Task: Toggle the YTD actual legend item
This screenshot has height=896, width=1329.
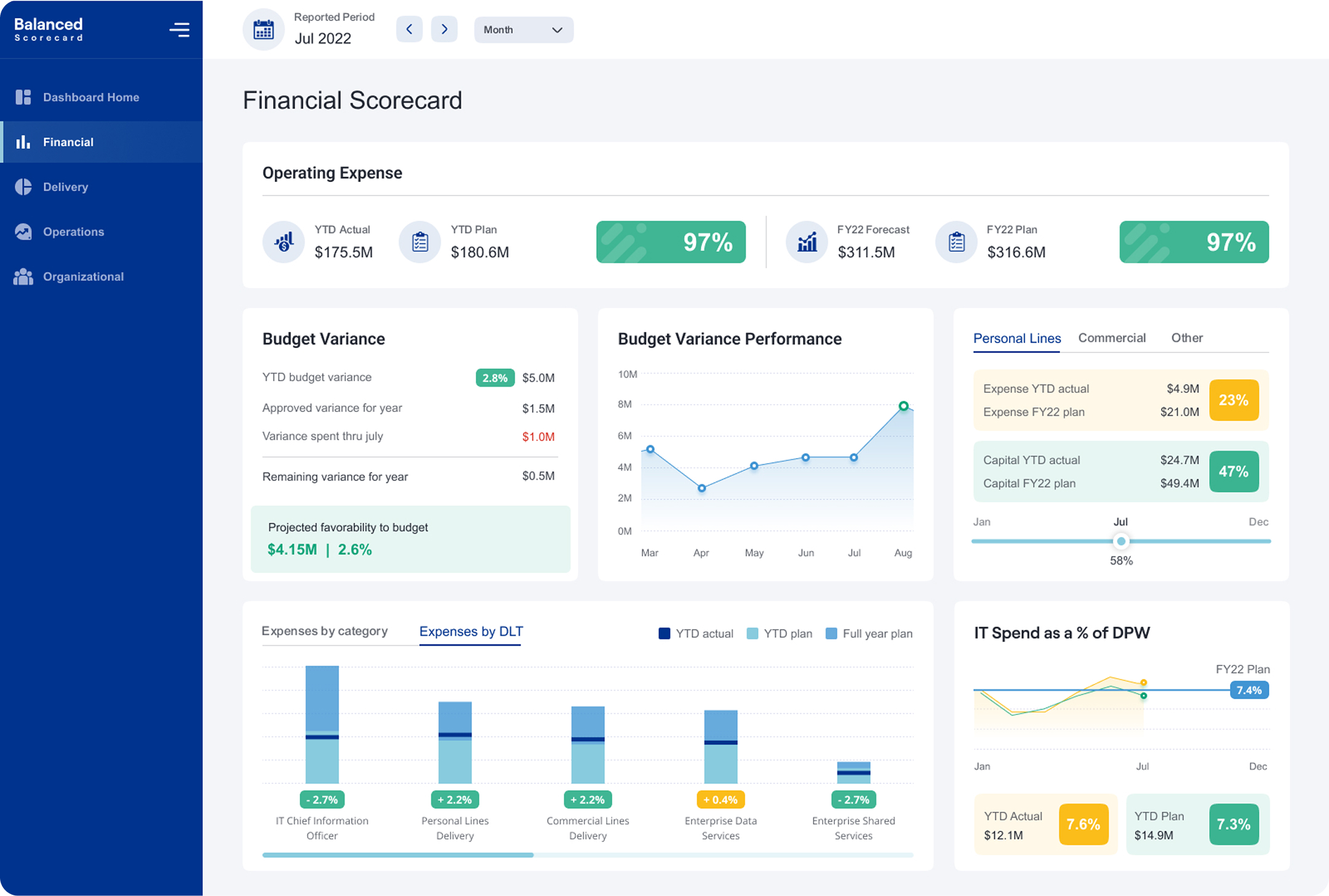Action: point(695,633)
